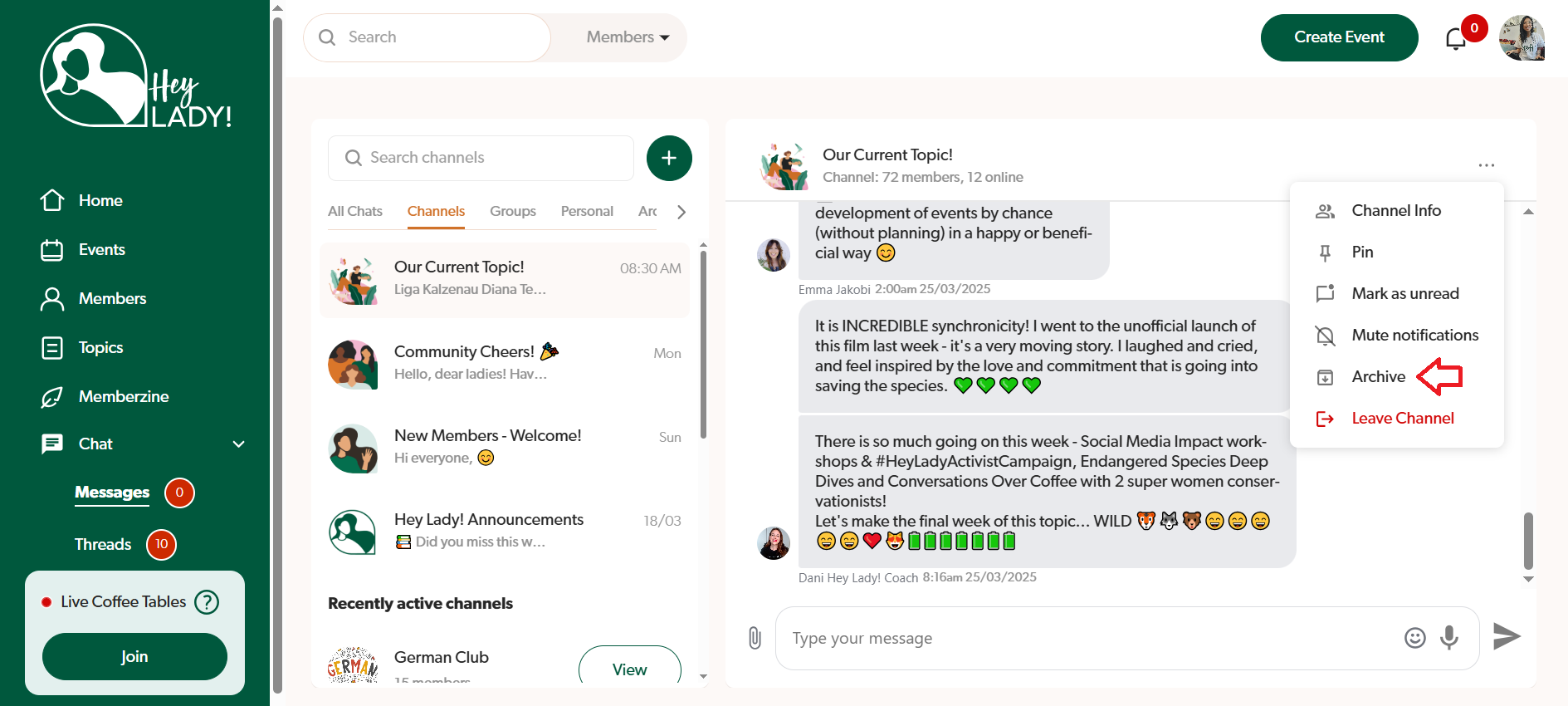Viewport: 1568px width, 706px height.
Task: Click the attach file paperclip icon
Action: click(755, 638)
